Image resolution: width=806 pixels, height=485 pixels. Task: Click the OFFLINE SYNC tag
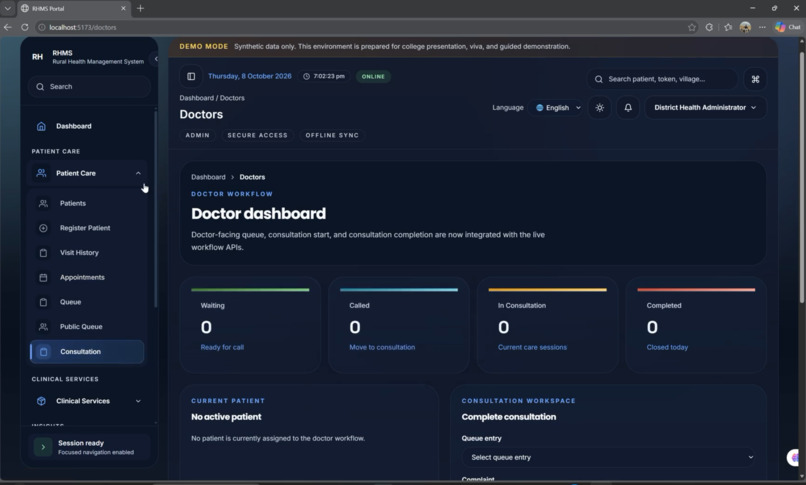(x=332, y=136)
